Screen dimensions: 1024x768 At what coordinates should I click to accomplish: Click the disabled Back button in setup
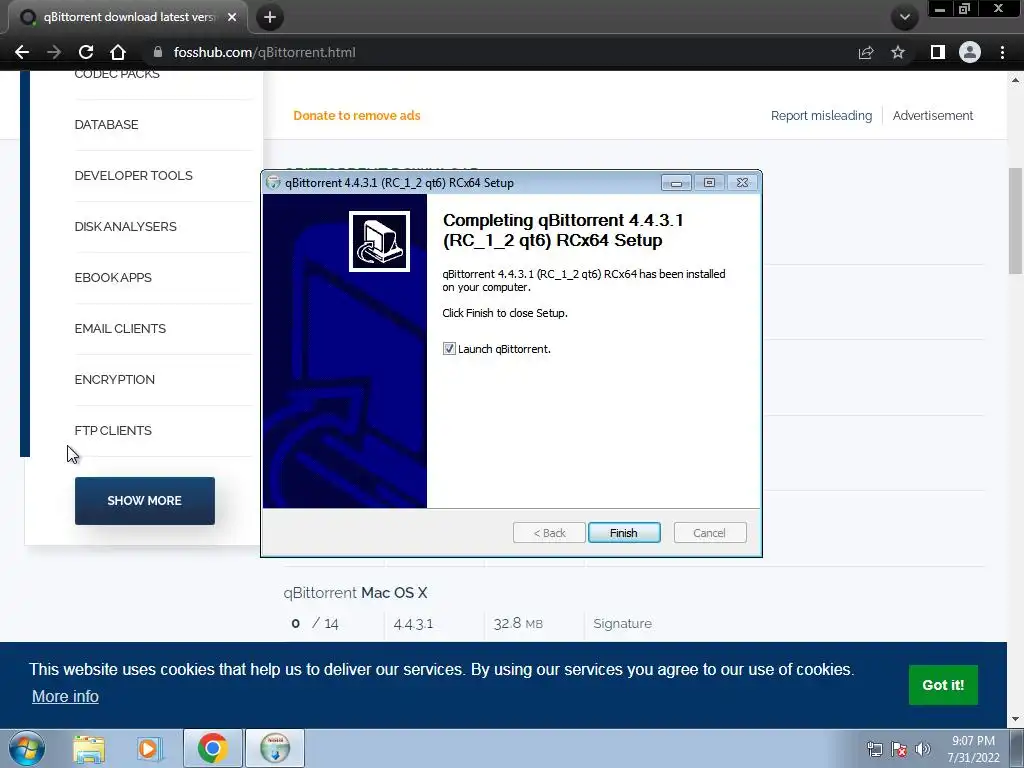(549, 533)
